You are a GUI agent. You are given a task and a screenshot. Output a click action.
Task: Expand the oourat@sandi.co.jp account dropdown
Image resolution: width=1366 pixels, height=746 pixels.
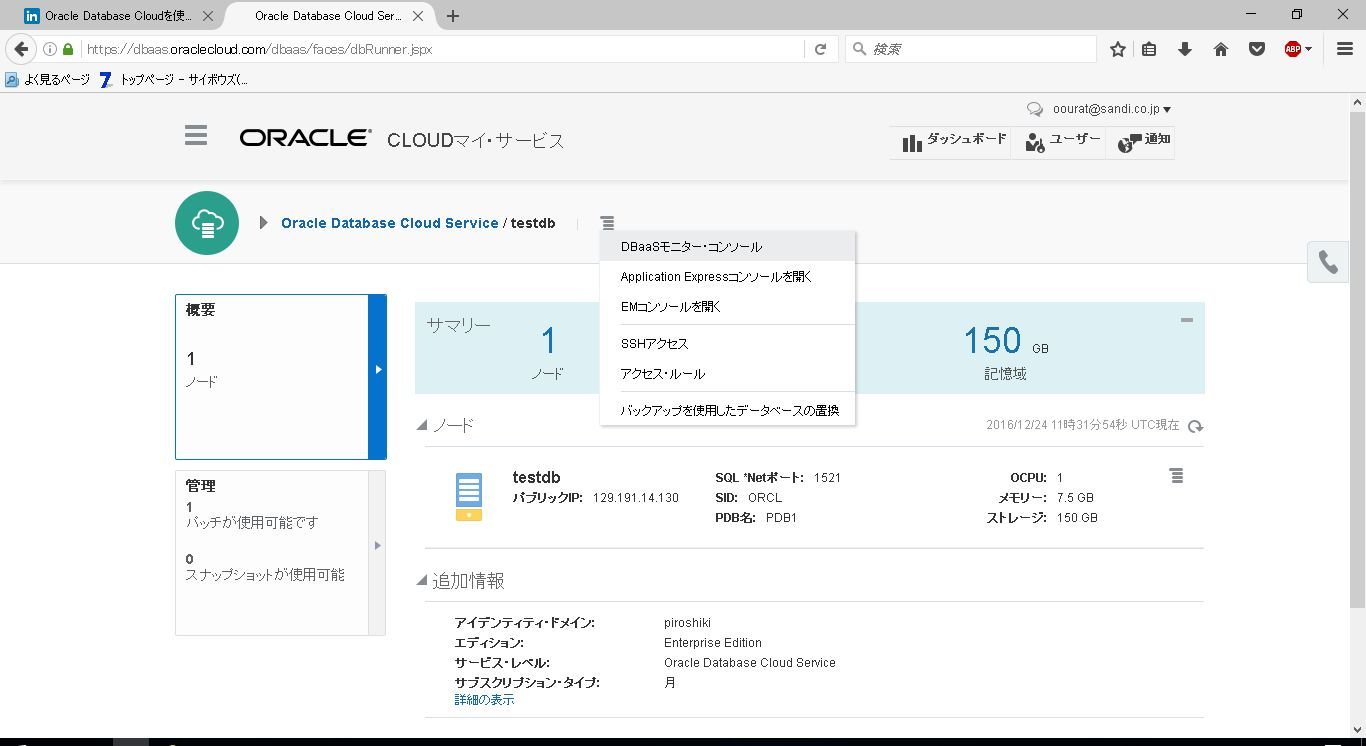1112,109
